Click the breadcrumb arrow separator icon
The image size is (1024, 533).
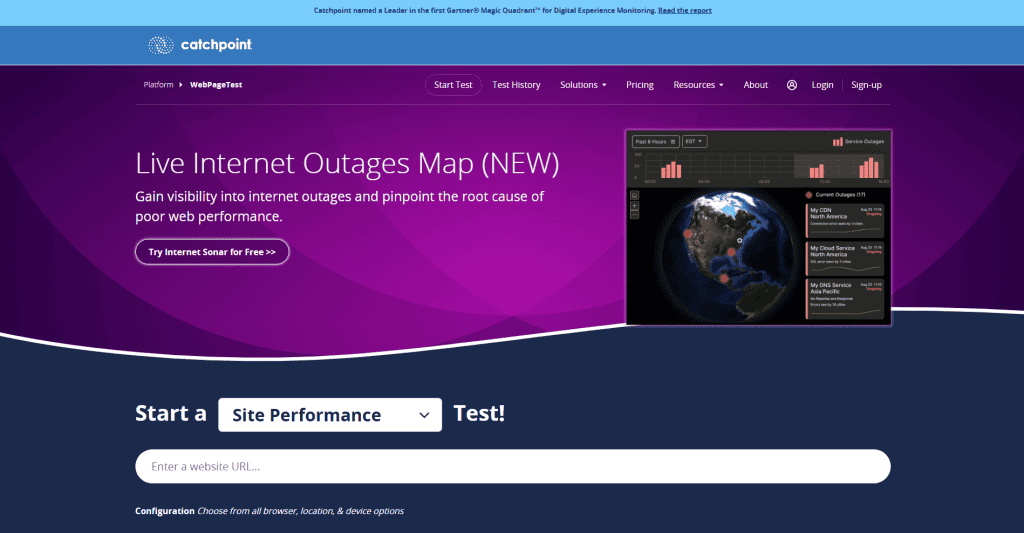click(181, 85)
